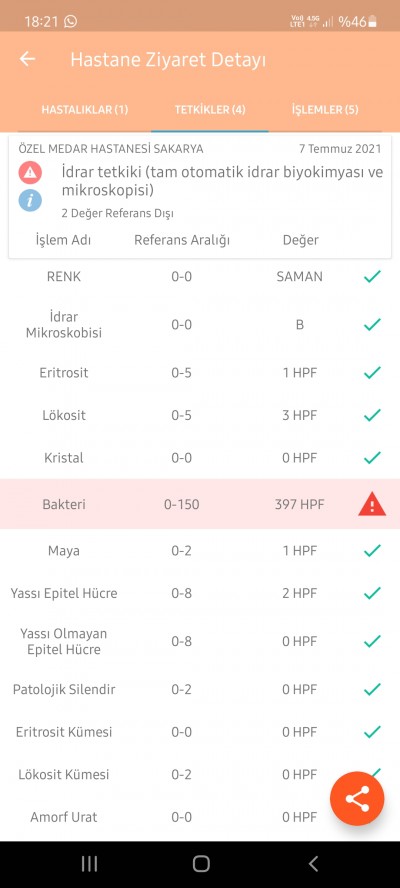Tap the İdrar tetkiki test title

pyautogui.click(x=222, y=181)
